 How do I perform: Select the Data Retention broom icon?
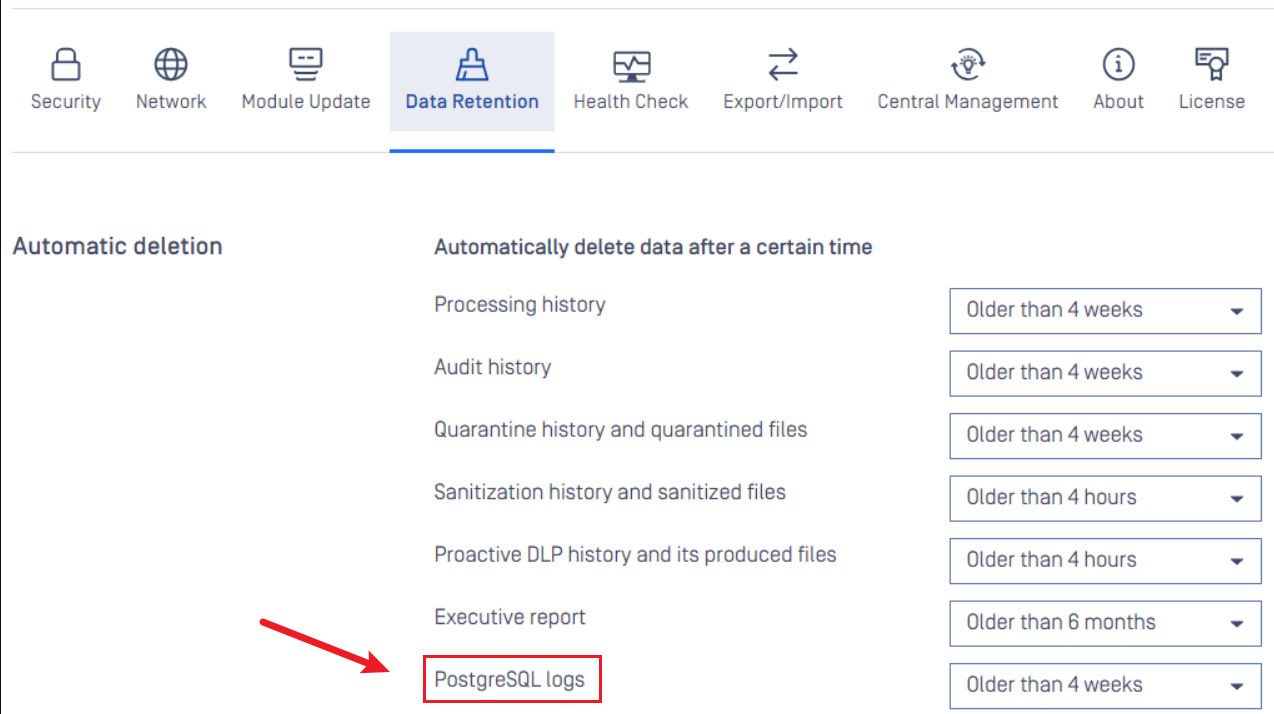tap(472, 65)
